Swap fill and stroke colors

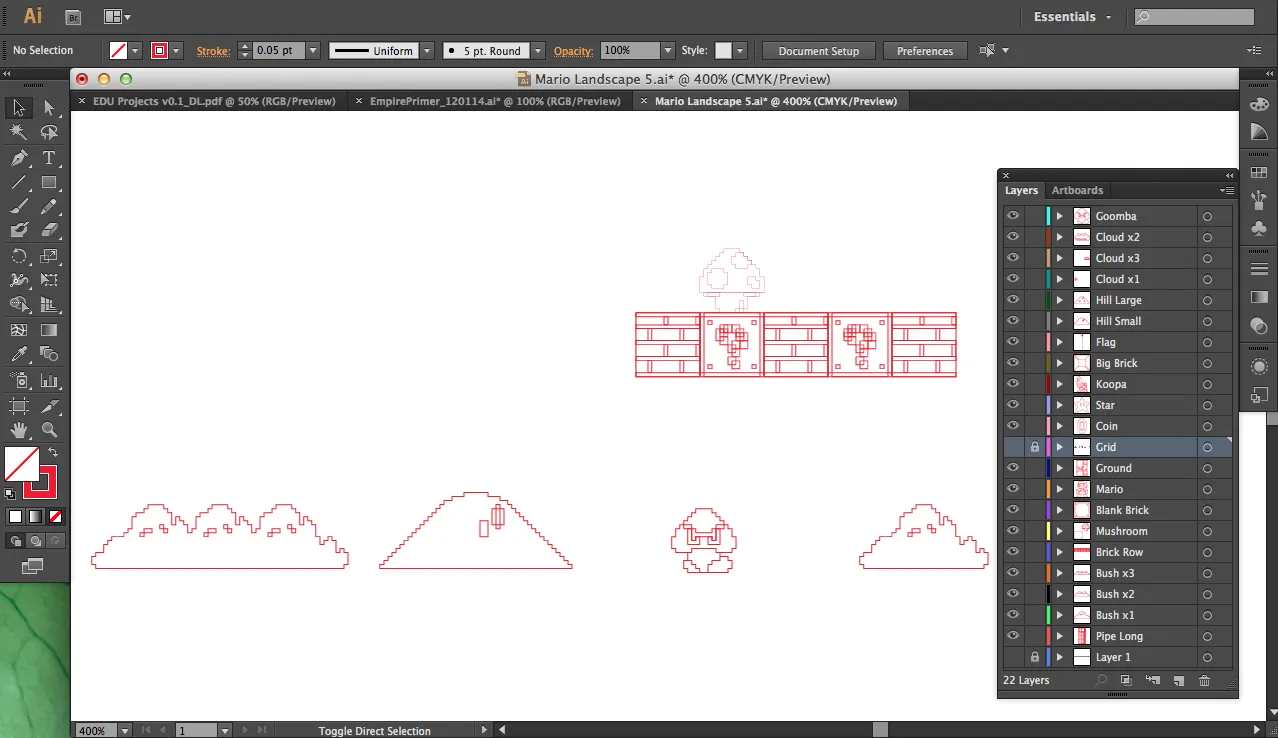pyautogui.click(x=53, y=453)
